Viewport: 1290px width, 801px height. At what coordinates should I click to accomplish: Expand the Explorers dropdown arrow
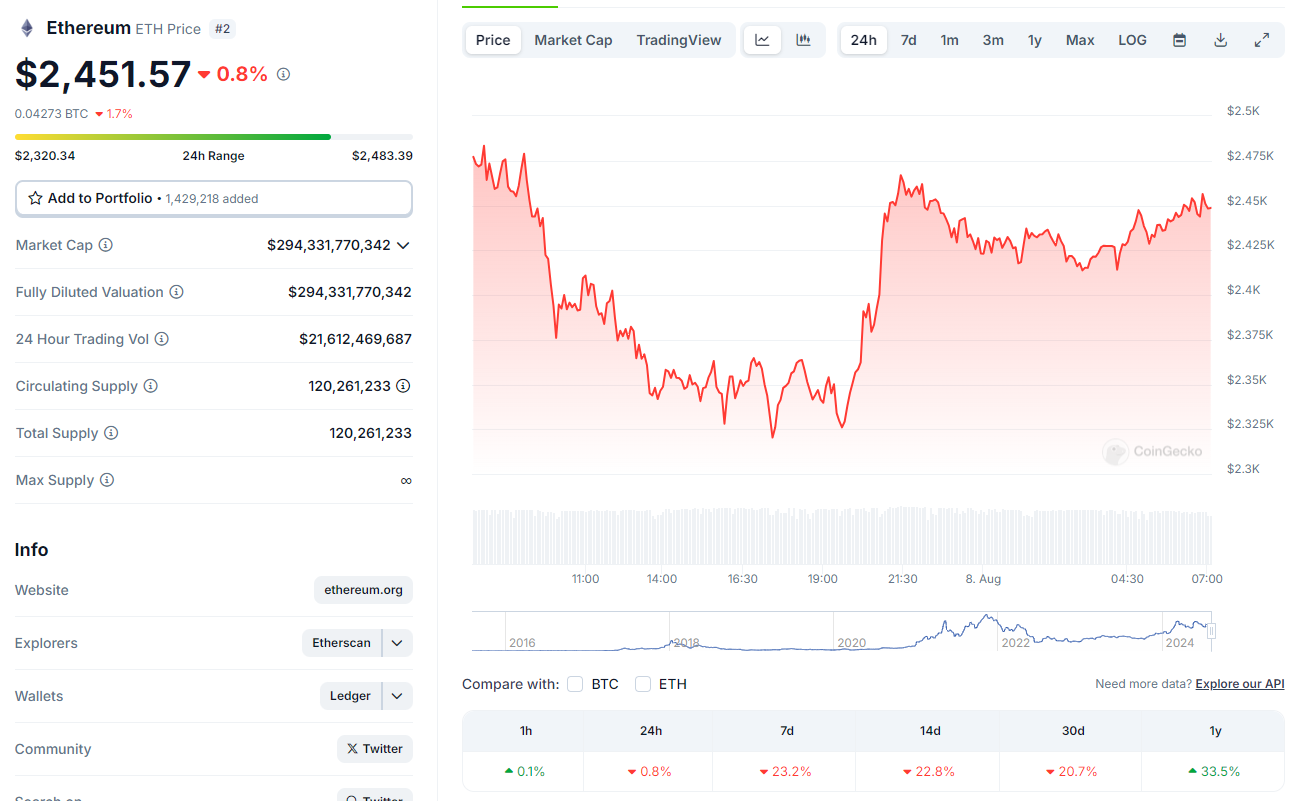pos(397,643)
